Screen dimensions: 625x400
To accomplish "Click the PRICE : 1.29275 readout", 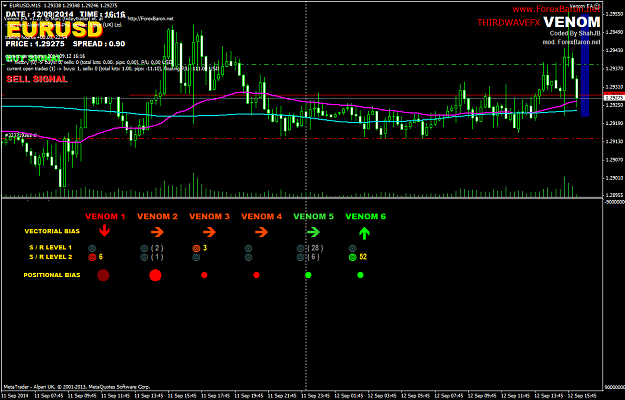I will (35, 44).
